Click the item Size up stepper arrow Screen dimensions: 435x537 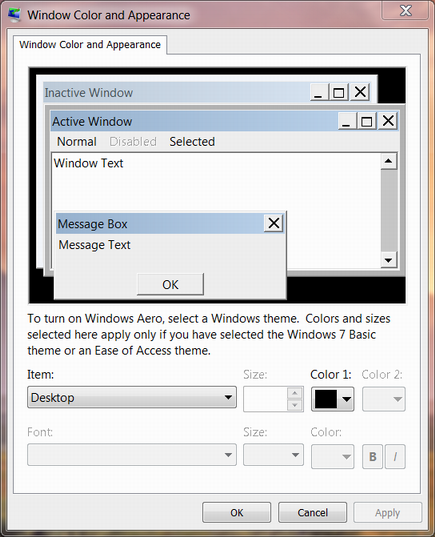pos(295,393)
